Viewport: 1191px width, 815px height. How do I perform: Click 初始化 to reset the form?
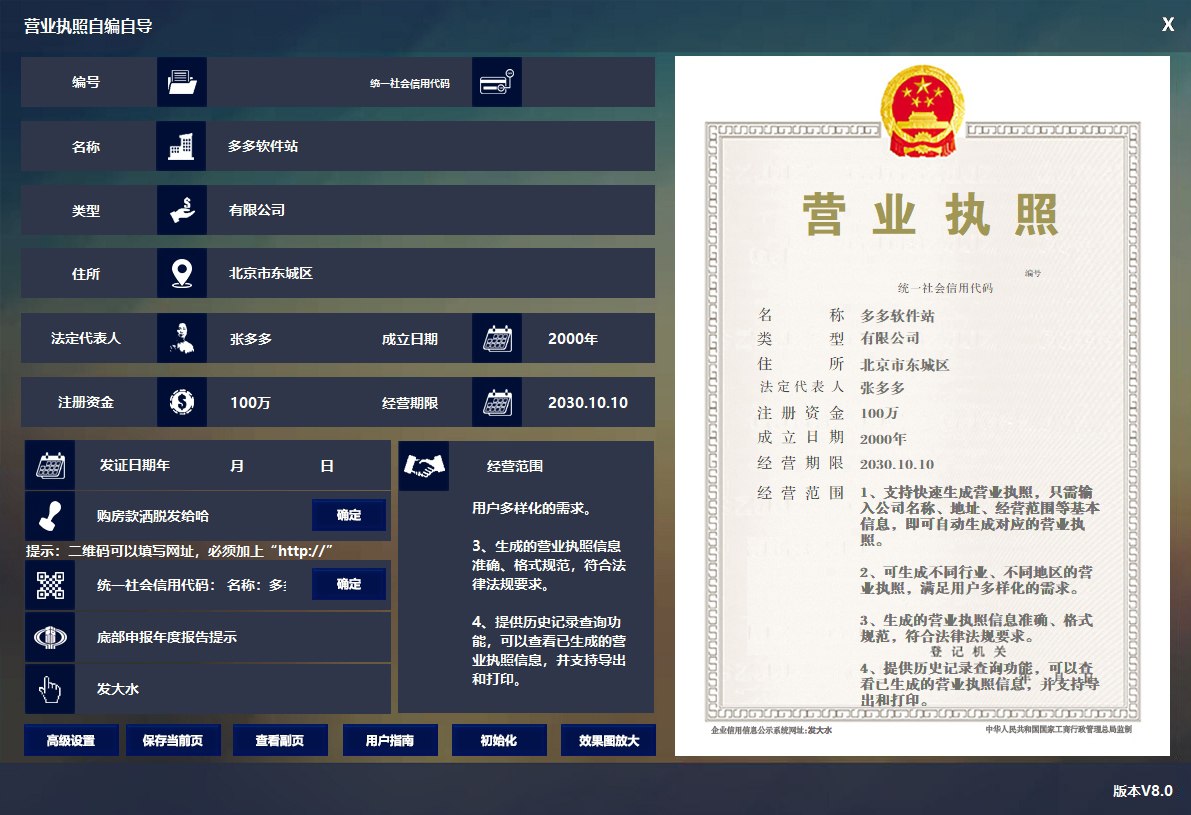point(498,740)
